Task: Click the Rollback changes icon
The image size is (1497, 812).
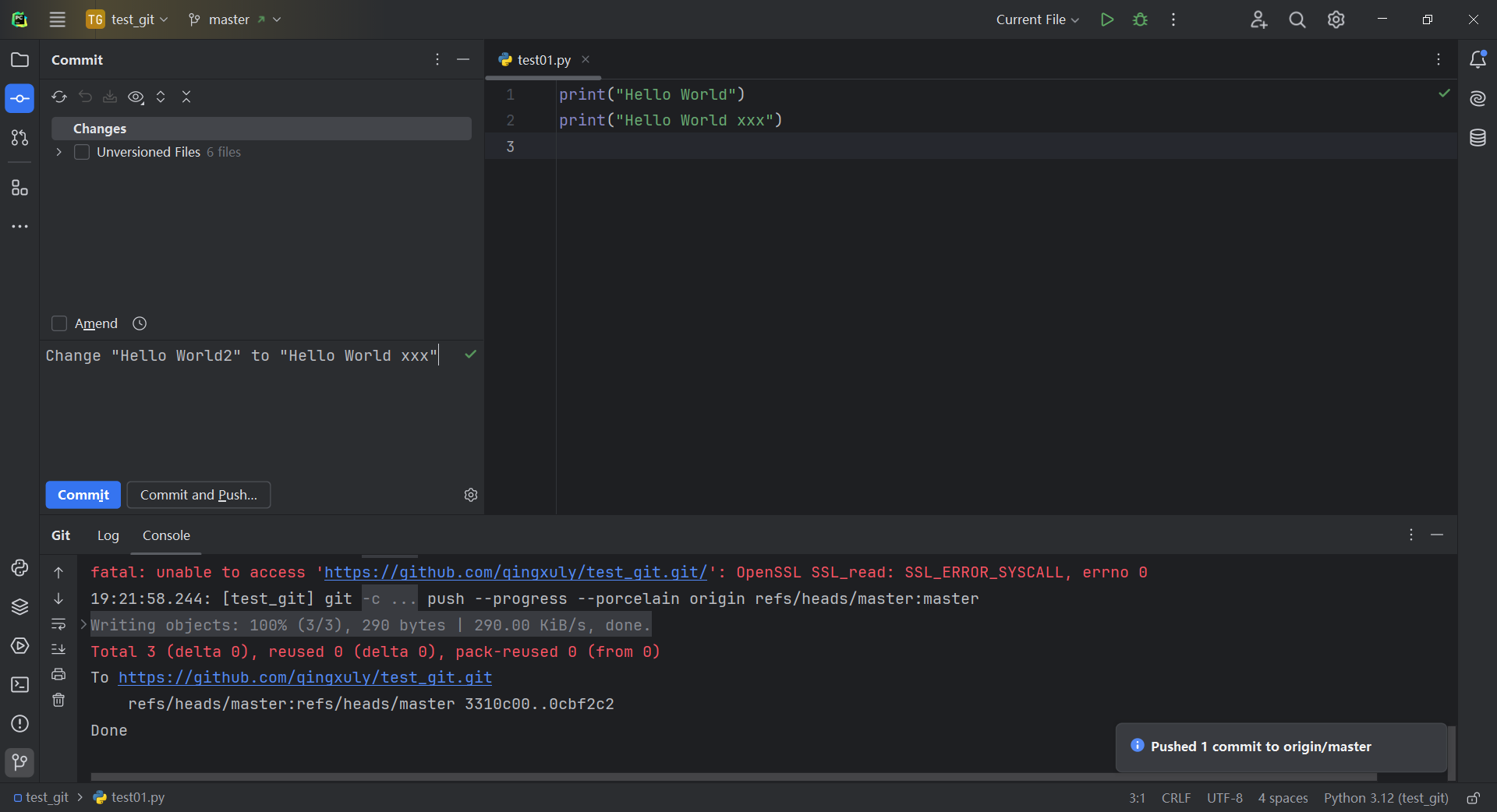Action: [x=85, y=97]
